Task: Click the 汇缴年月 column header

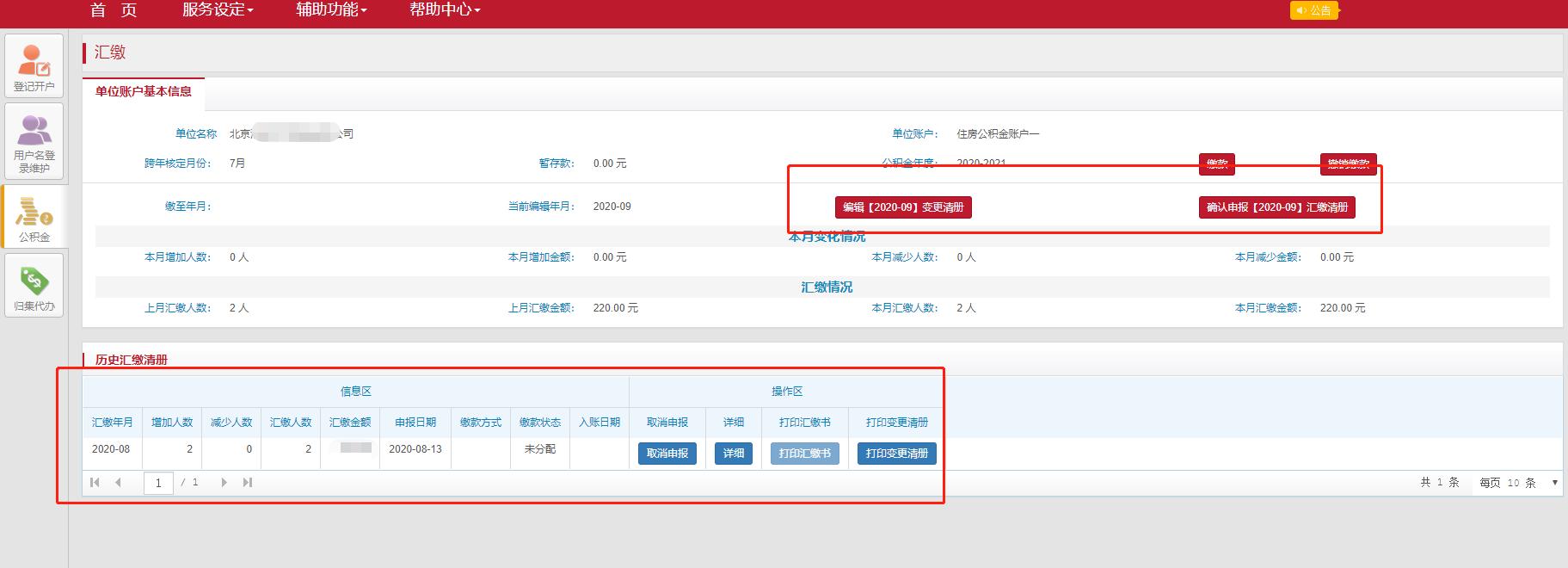Action: [113, 423]
